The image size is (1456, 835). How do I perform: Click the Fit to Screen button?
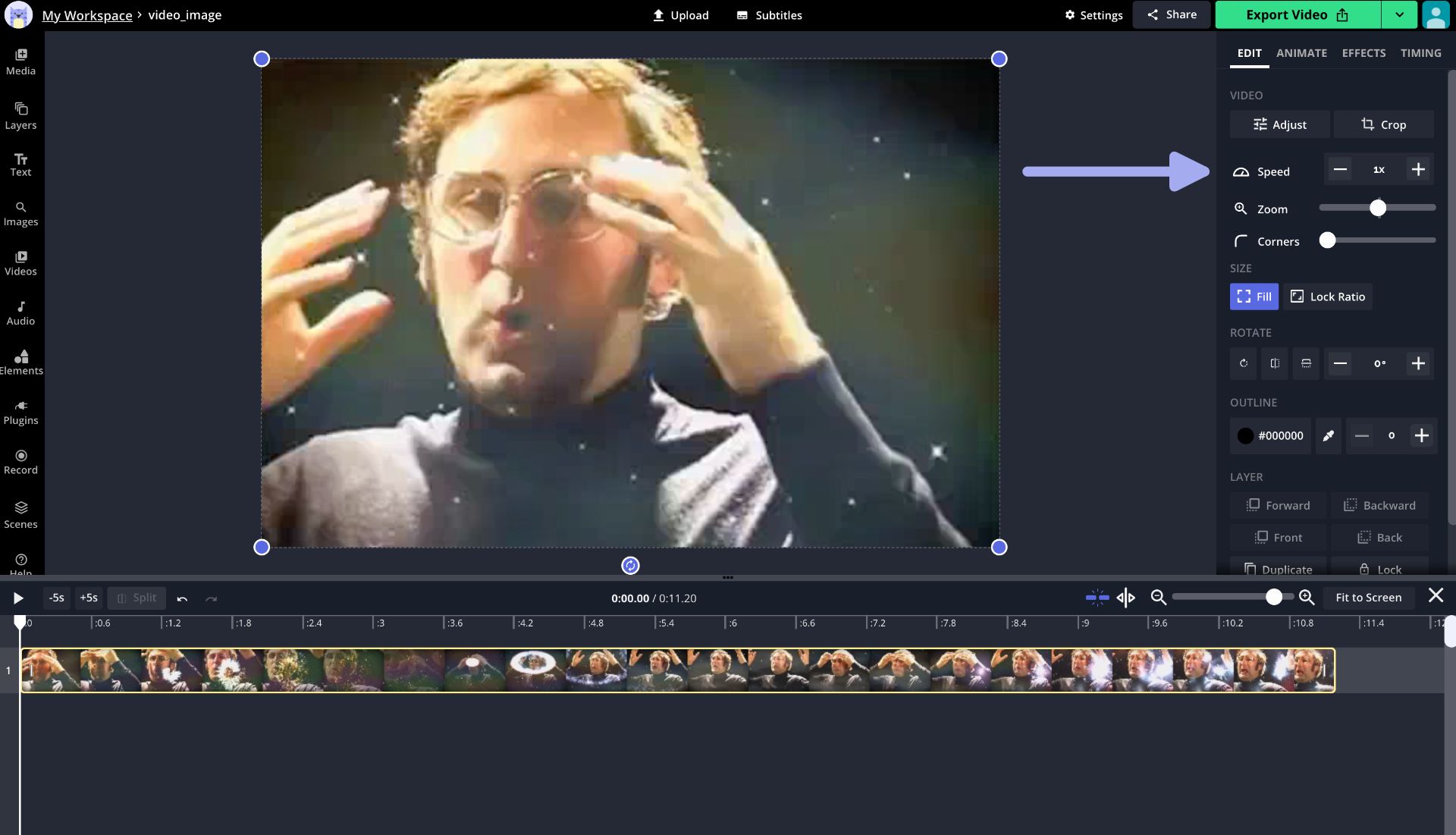[1368, 598]
